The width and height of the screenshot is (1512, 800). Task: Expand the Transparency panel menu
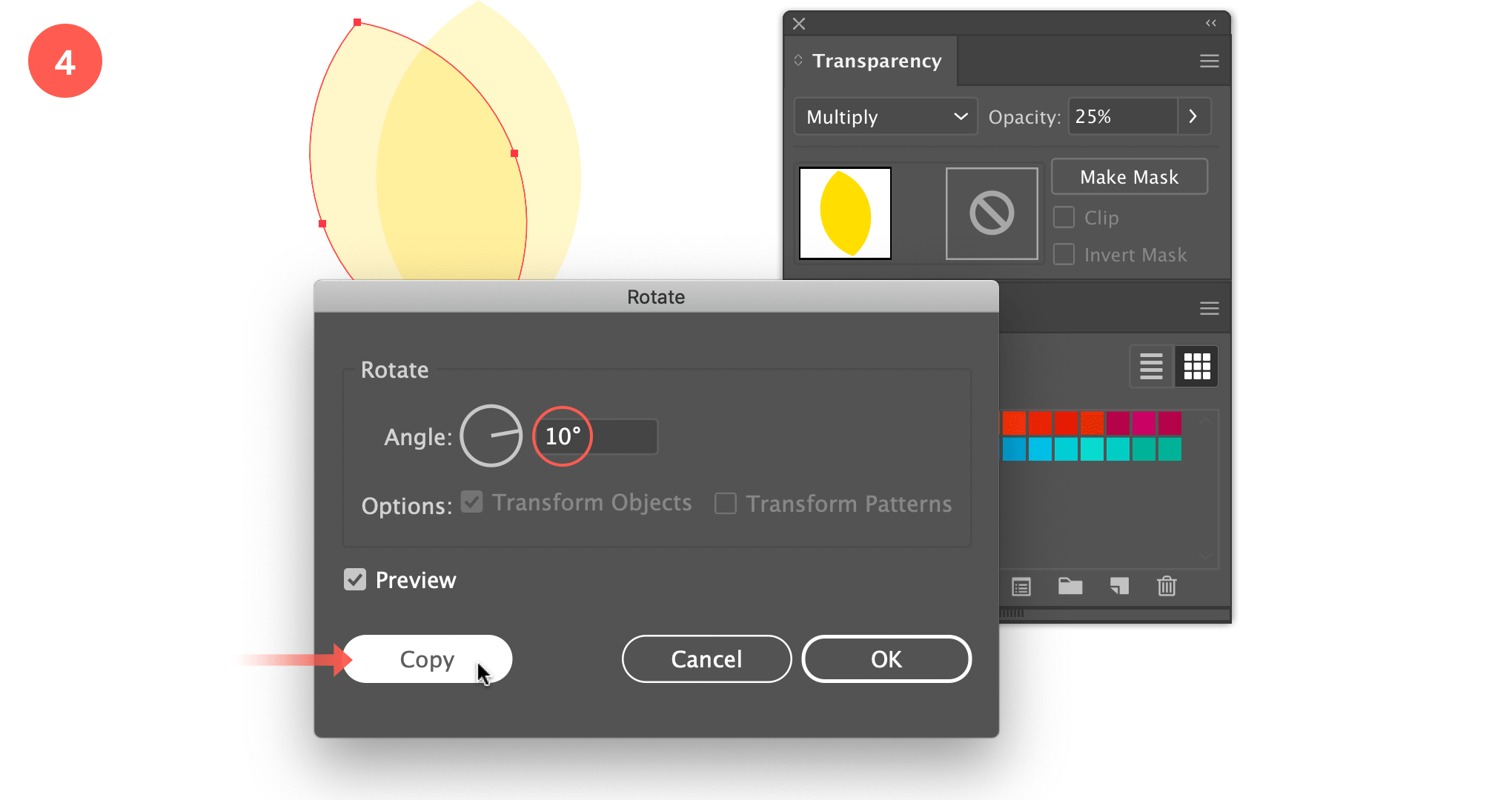[1209, 61]
